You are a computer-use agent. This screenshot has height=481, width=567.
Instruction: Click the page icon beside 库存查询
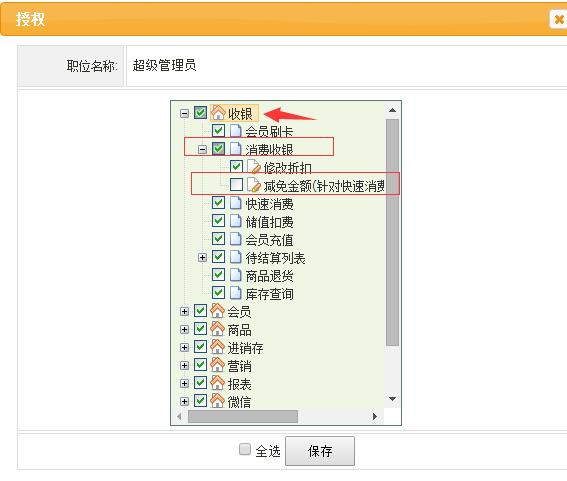click(x=236, y=293)
